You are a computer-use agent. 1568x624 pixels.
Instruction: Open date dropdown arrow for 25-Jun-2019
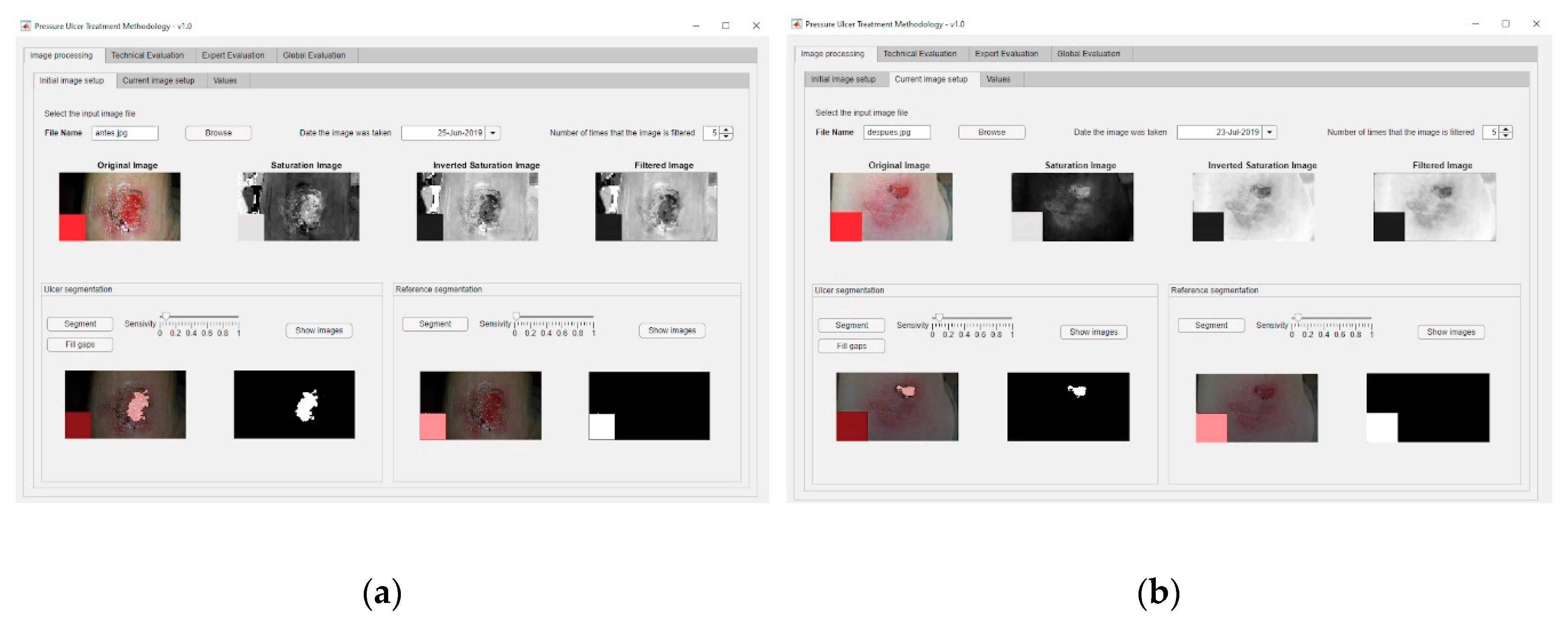[x=493, y=133]
